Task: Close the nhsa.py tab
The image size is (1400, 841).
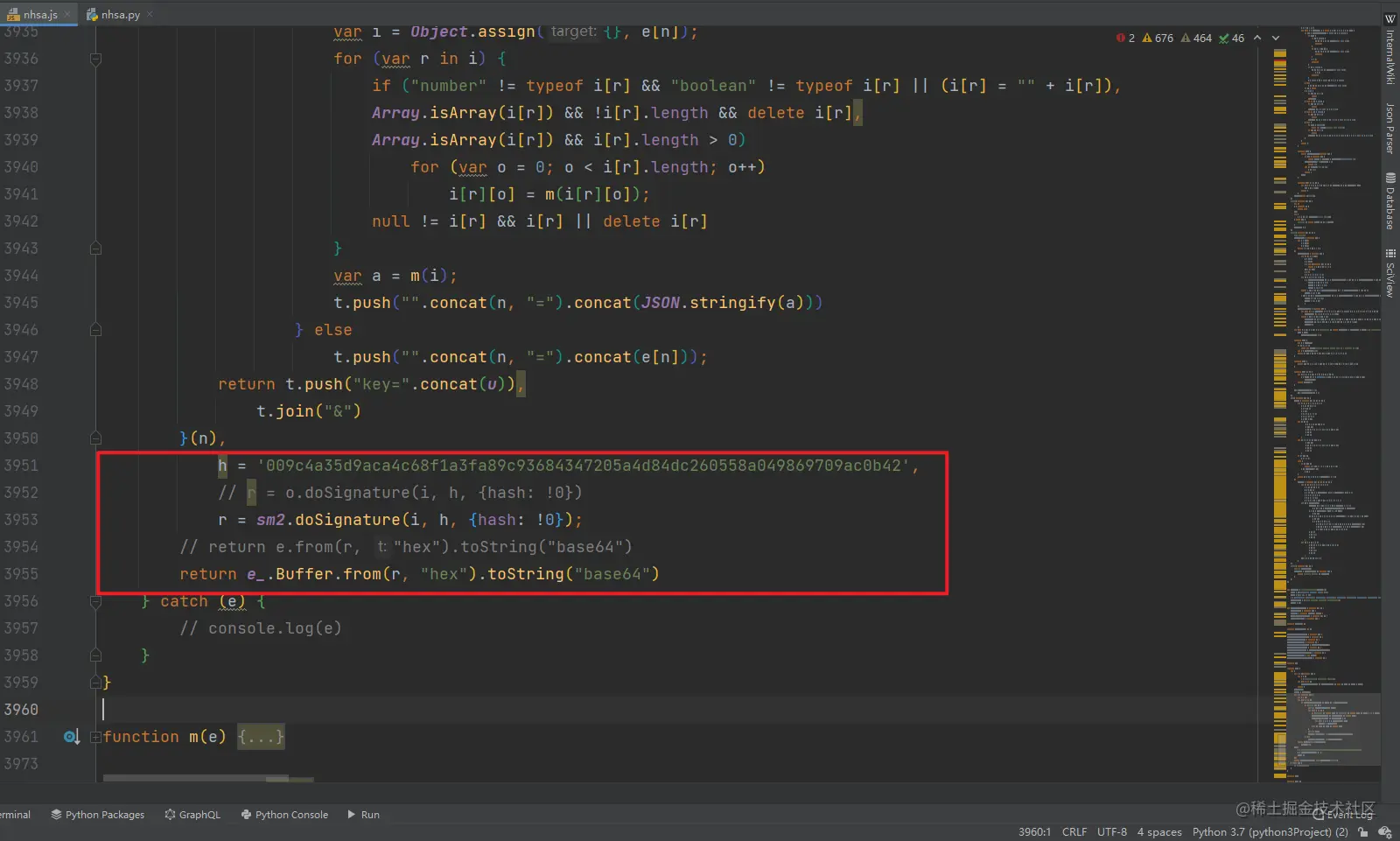Action: click(x=150, y=14)
